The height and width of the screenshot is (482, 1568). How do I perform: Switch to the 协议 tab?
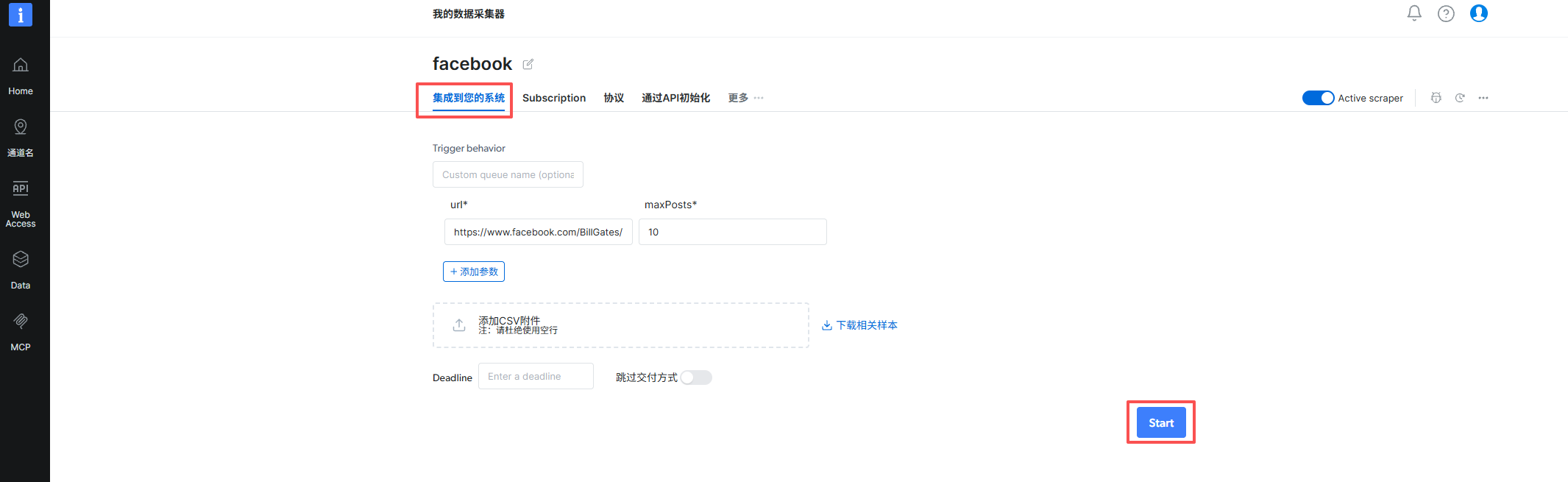[x=614, y=98]
